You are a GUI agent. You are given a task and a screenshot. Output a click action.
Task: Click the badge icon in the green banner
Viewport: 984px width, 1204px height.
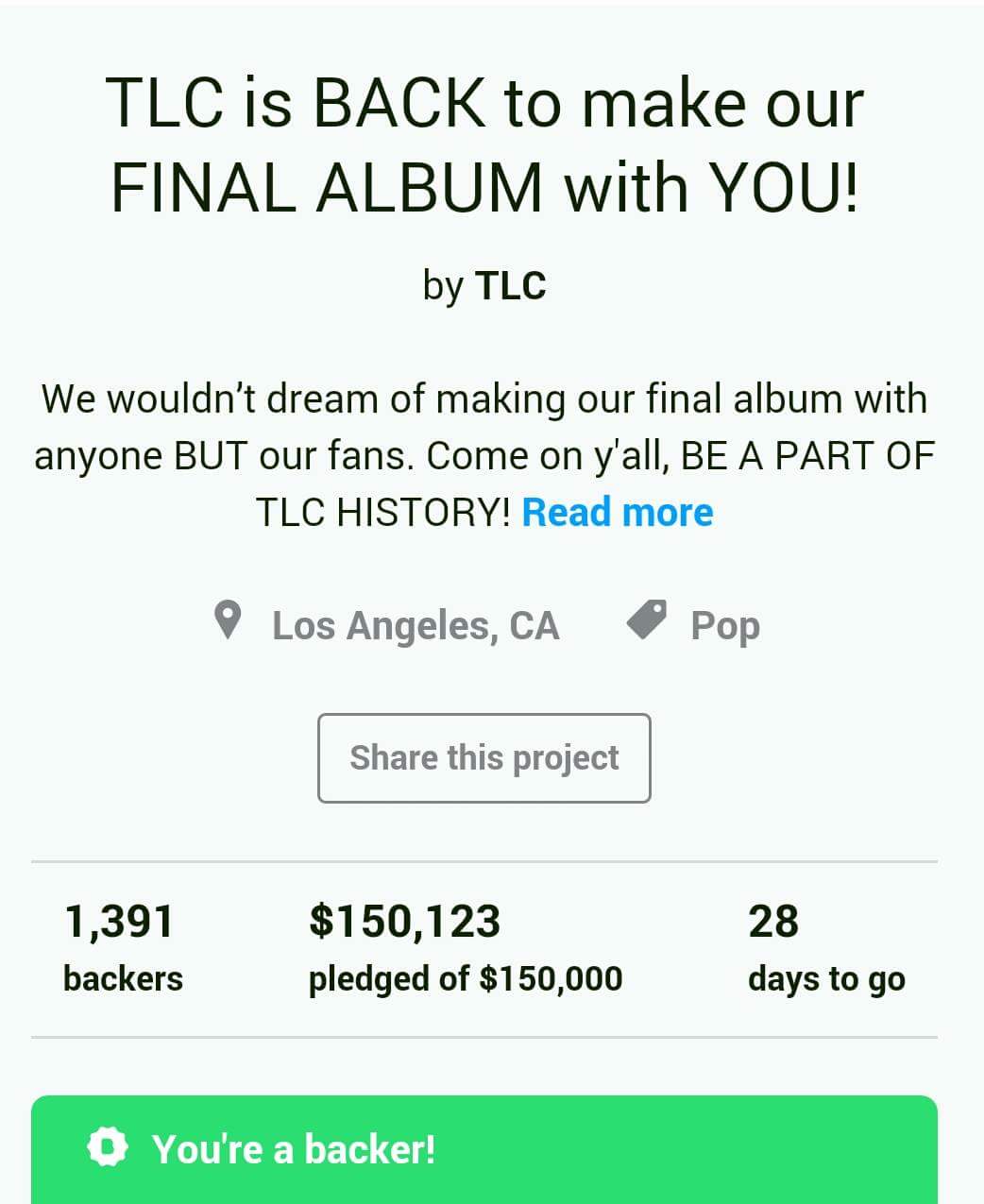(x=107, y=1147)
